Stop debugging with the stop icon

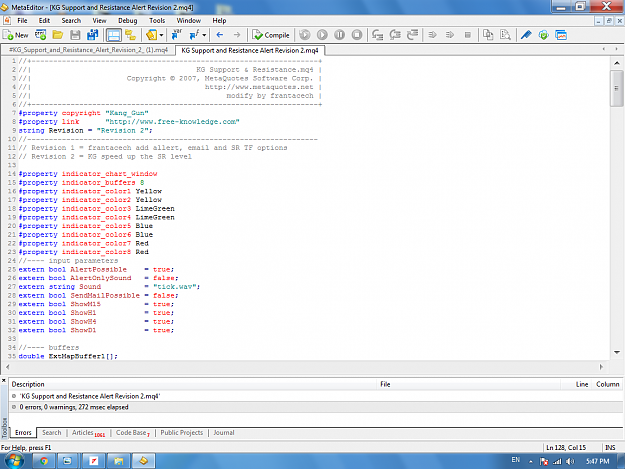point(357,35)
